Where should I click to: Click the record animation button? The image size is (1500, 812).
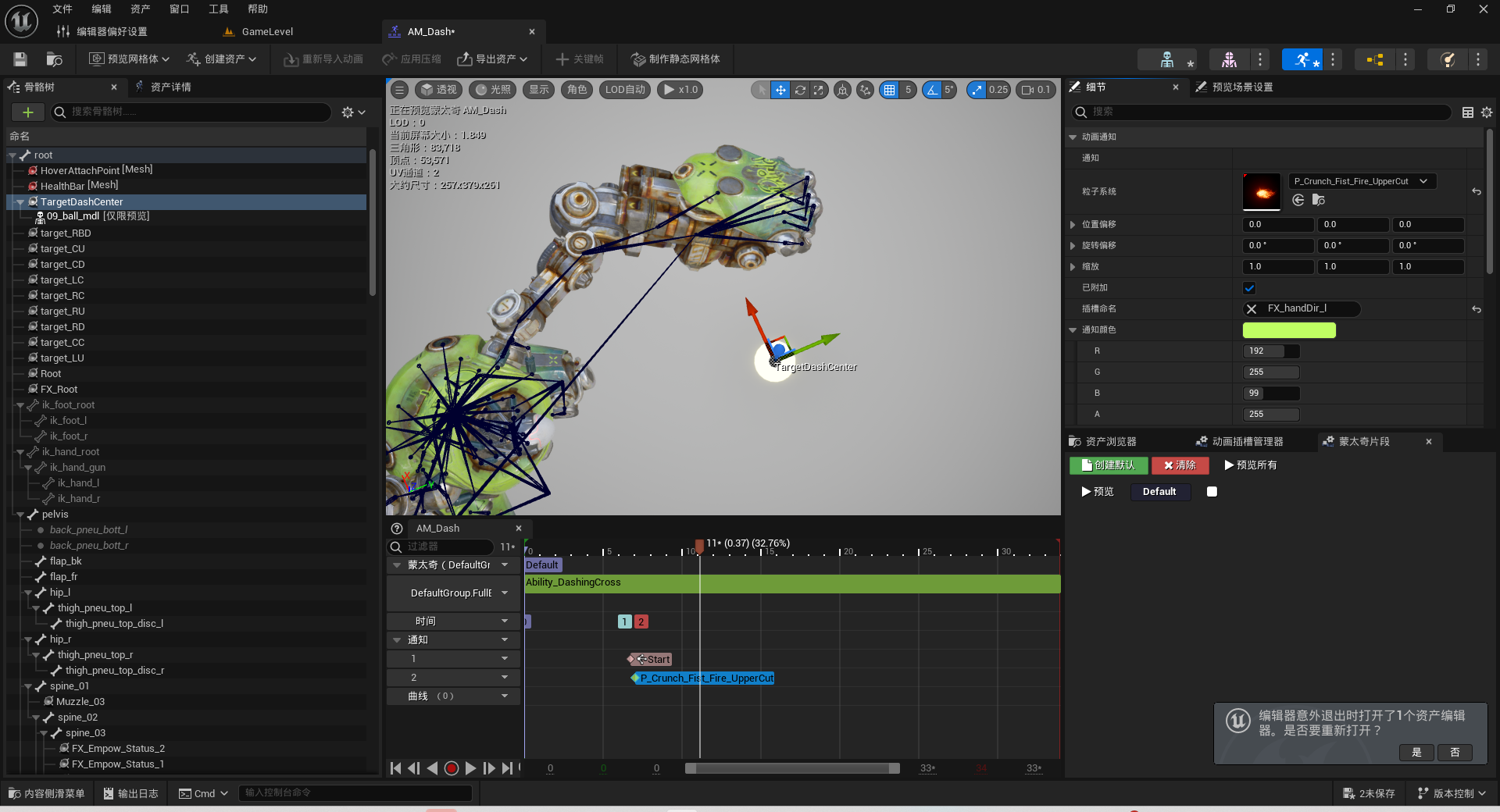[x=452, y=768]
